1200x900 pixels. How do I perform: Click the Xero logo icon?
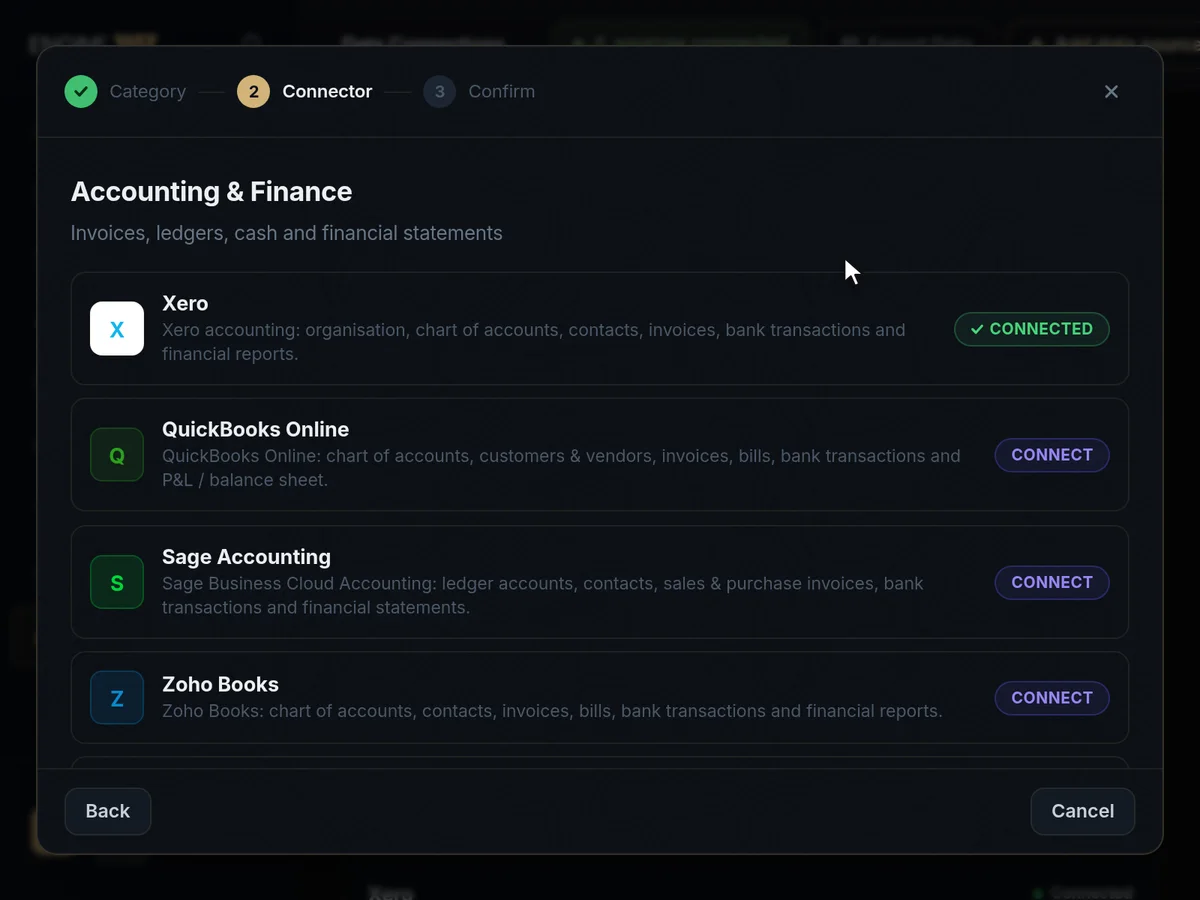(117, 329)
